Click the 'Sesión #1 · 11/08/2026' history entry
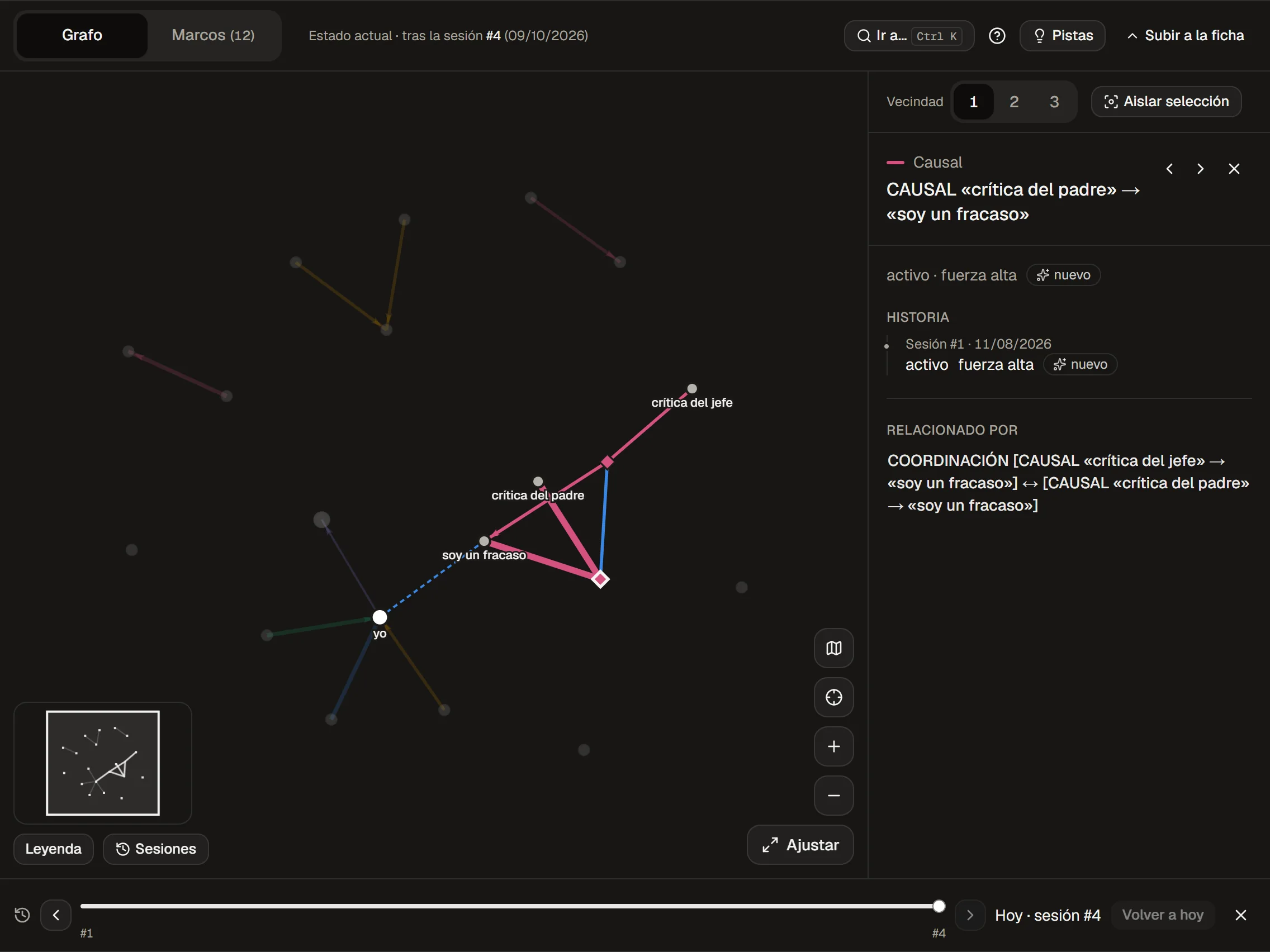This screenshot has height=952, width=1270. point(978,344)
